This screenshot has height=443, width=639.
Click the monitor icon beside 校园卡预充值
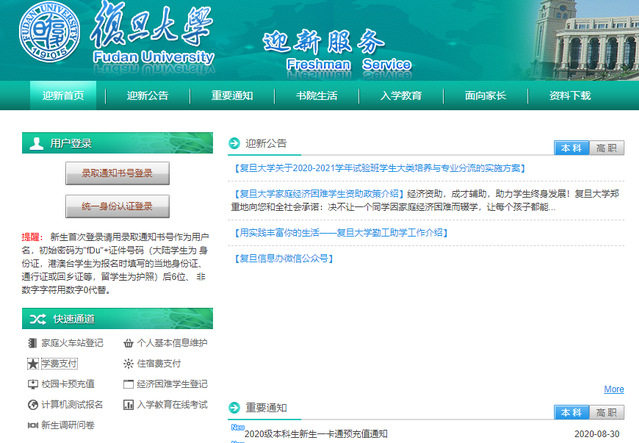[x=33, y=384]
